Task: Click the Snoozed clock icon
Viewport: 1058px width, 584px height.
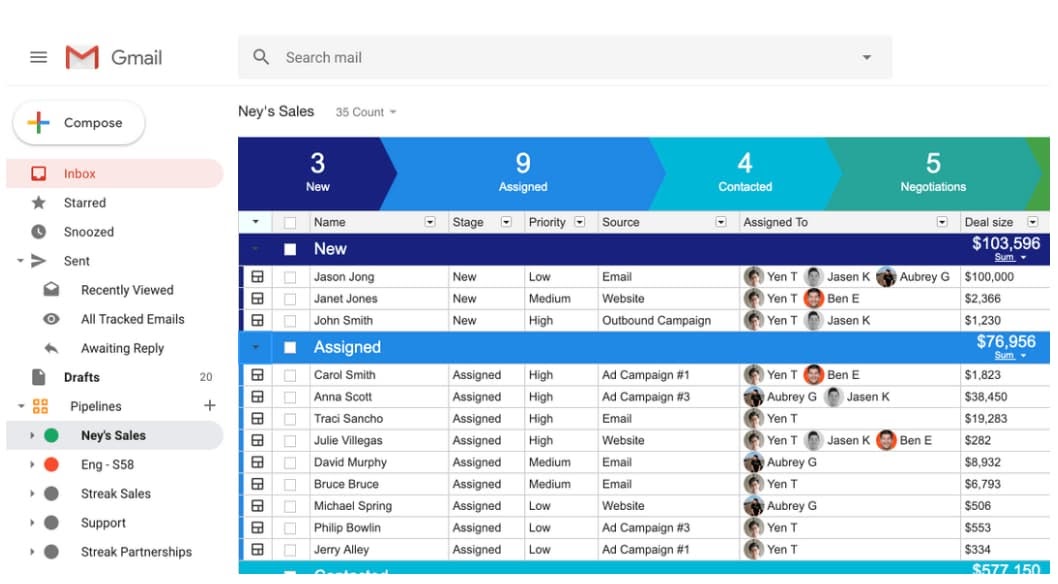Action: pyautogui.click(x=38, y=231)
